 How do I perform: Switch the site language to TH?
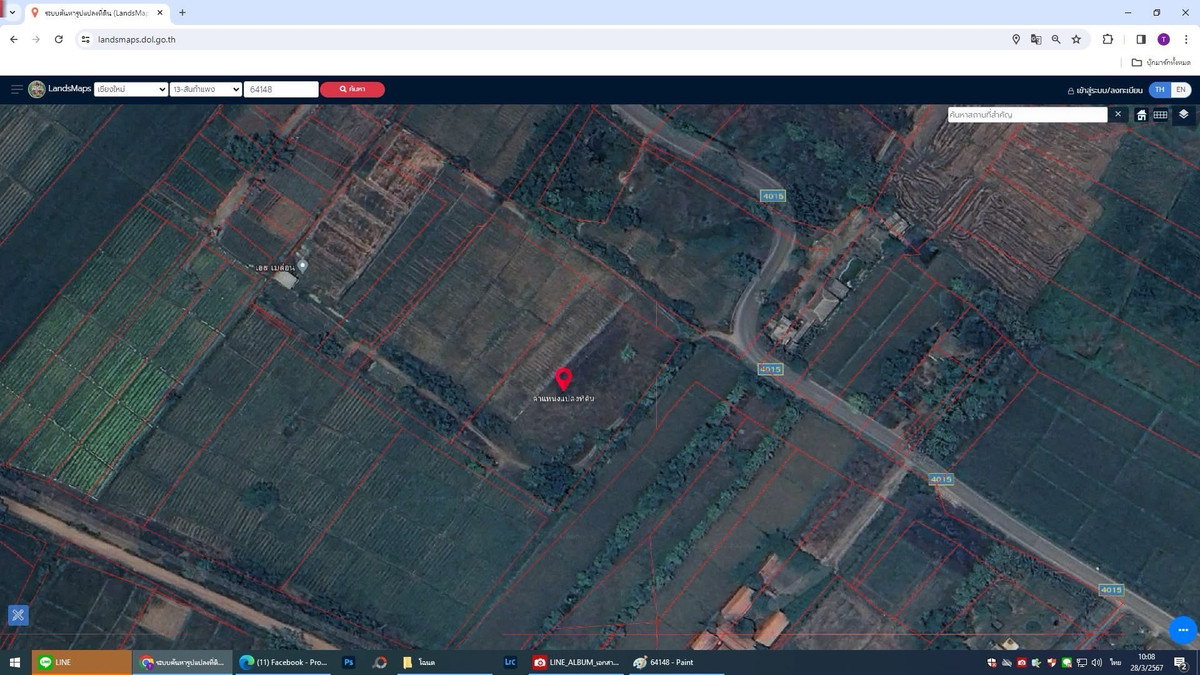[x=1159, y=90]
